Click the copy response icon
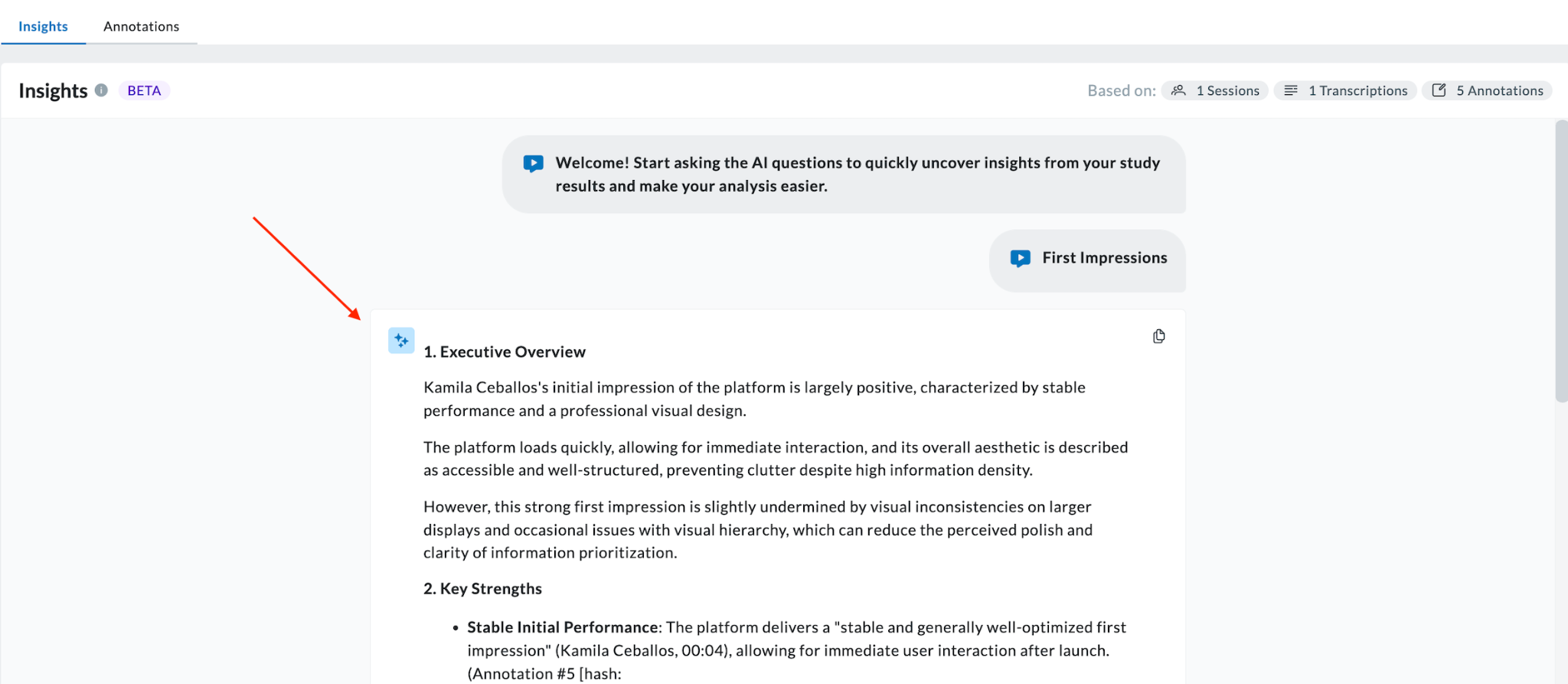The width and height of the screenshot is (1568, 684). tap(1158, 336)
